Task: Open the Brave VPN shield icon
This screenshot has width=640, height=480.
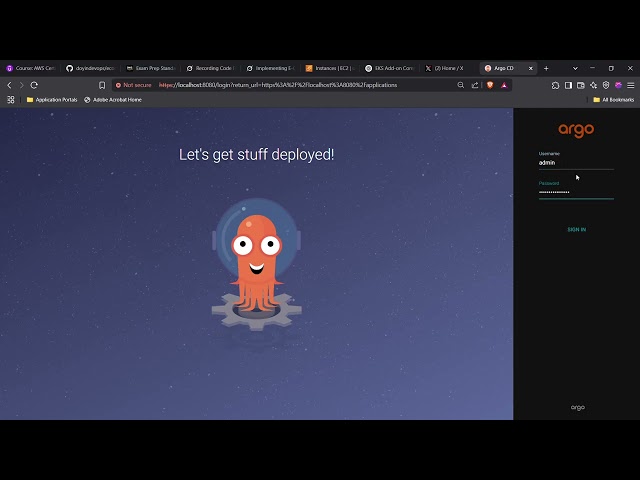Action: pyautogui.click(x=606, y=85)
